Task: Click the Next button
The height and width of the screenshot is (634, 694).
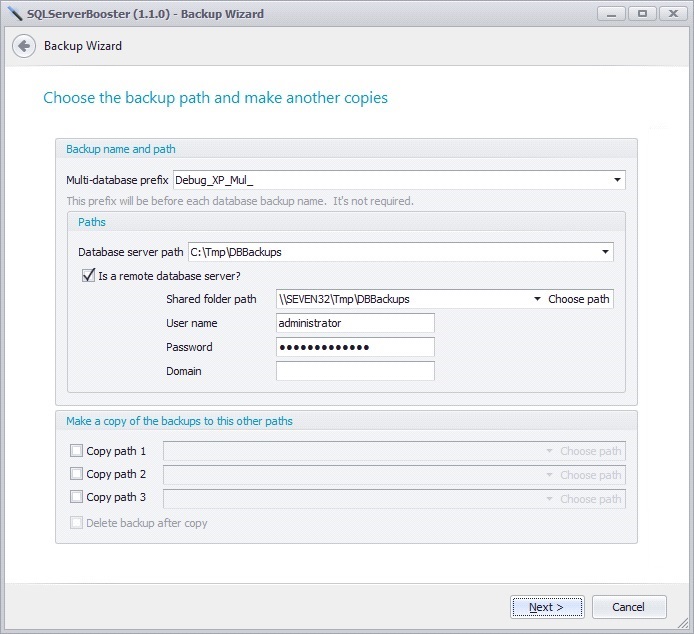Action: click(547, 607)
